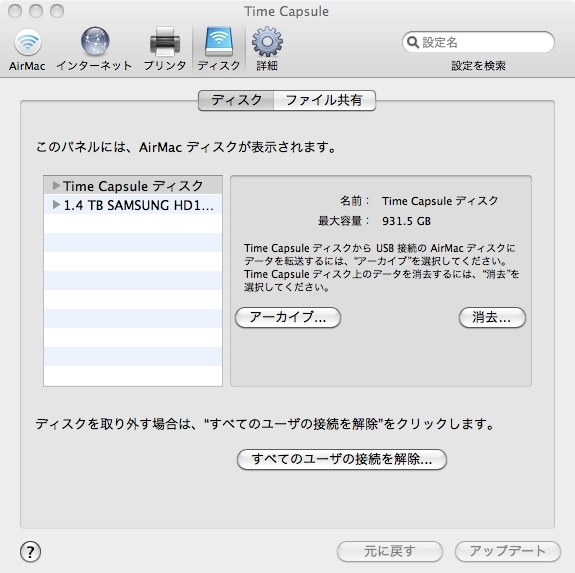Select the 1.4 TB SAMSUNG HD1... row
This screenshot has width=575, height=573.
(133, 205)
